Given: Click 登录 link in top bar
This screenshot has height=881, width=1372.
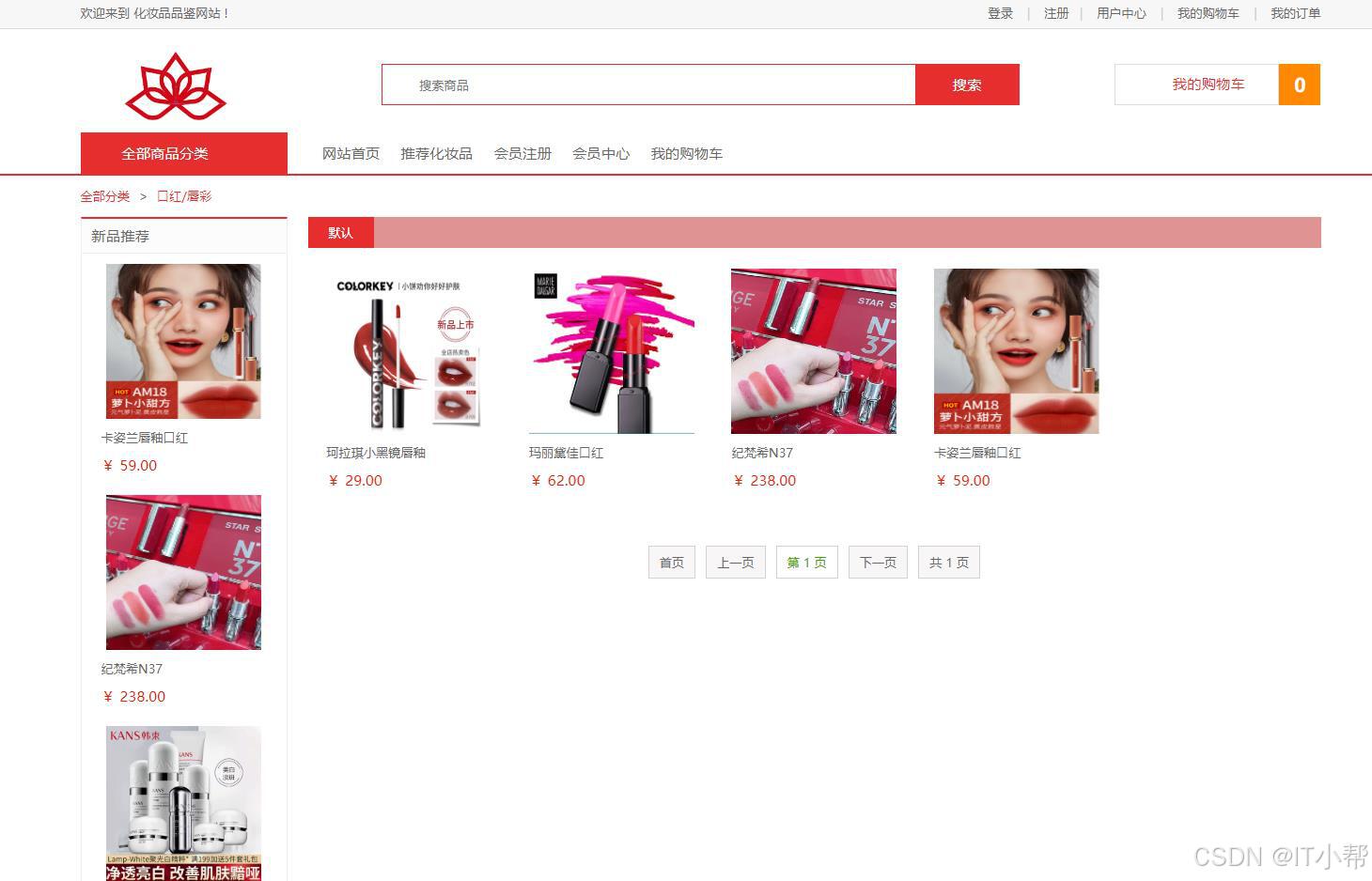Looking at the screenshot, I should coord(1000,13).
